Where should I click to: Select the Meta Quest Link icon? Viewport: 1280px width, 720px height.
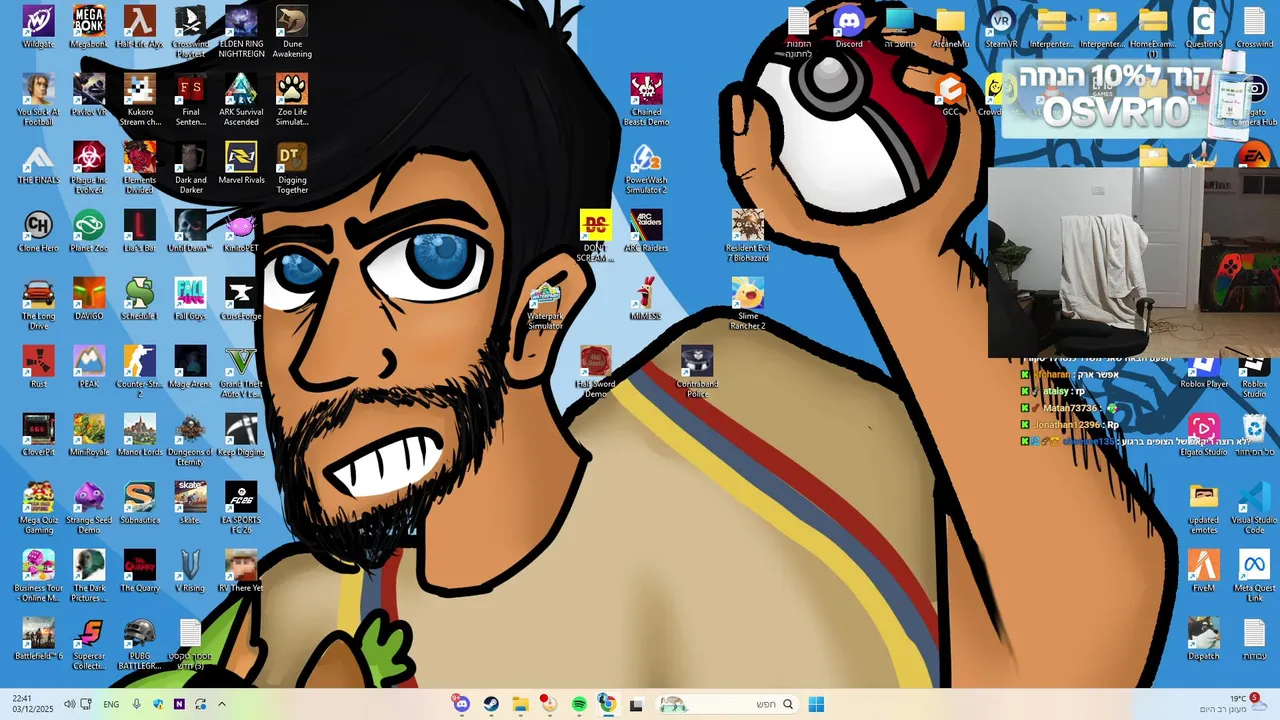(x=1254, y=576)
